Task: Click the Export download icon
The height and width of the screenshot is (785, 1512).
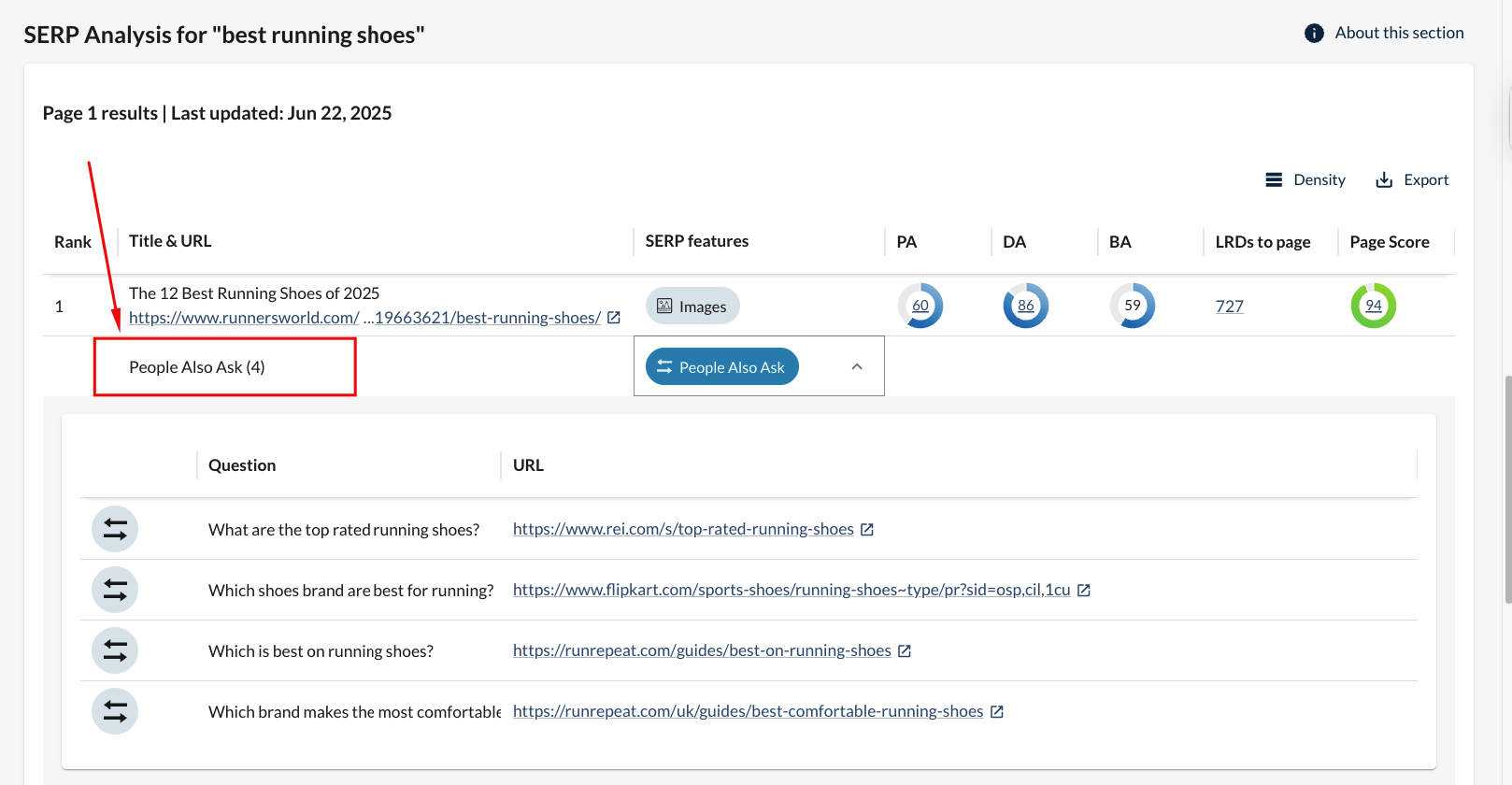Action: tap(1384, 180)
